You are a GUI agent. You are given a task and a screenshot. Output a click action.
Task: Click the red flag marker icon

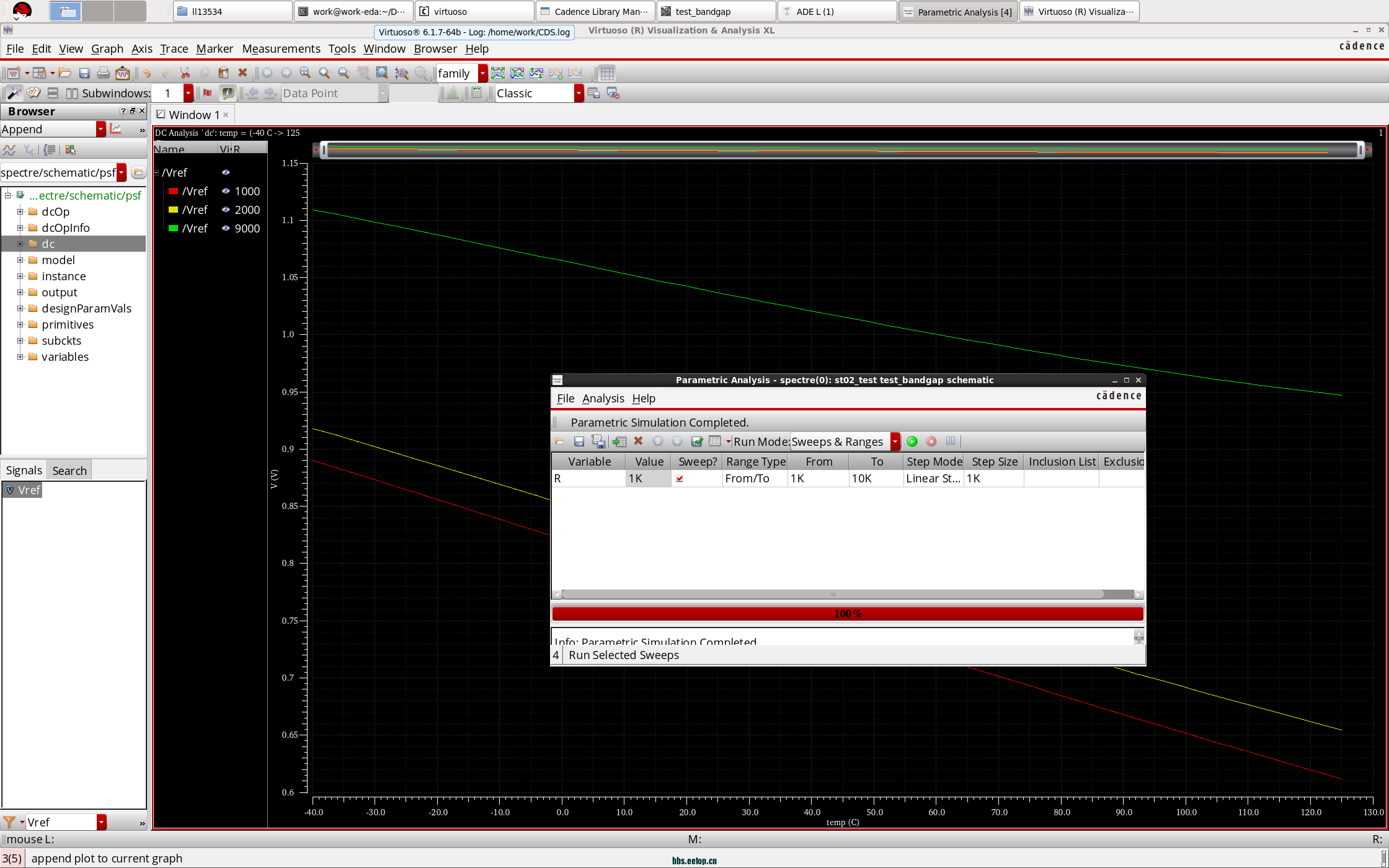click(208, 93)
